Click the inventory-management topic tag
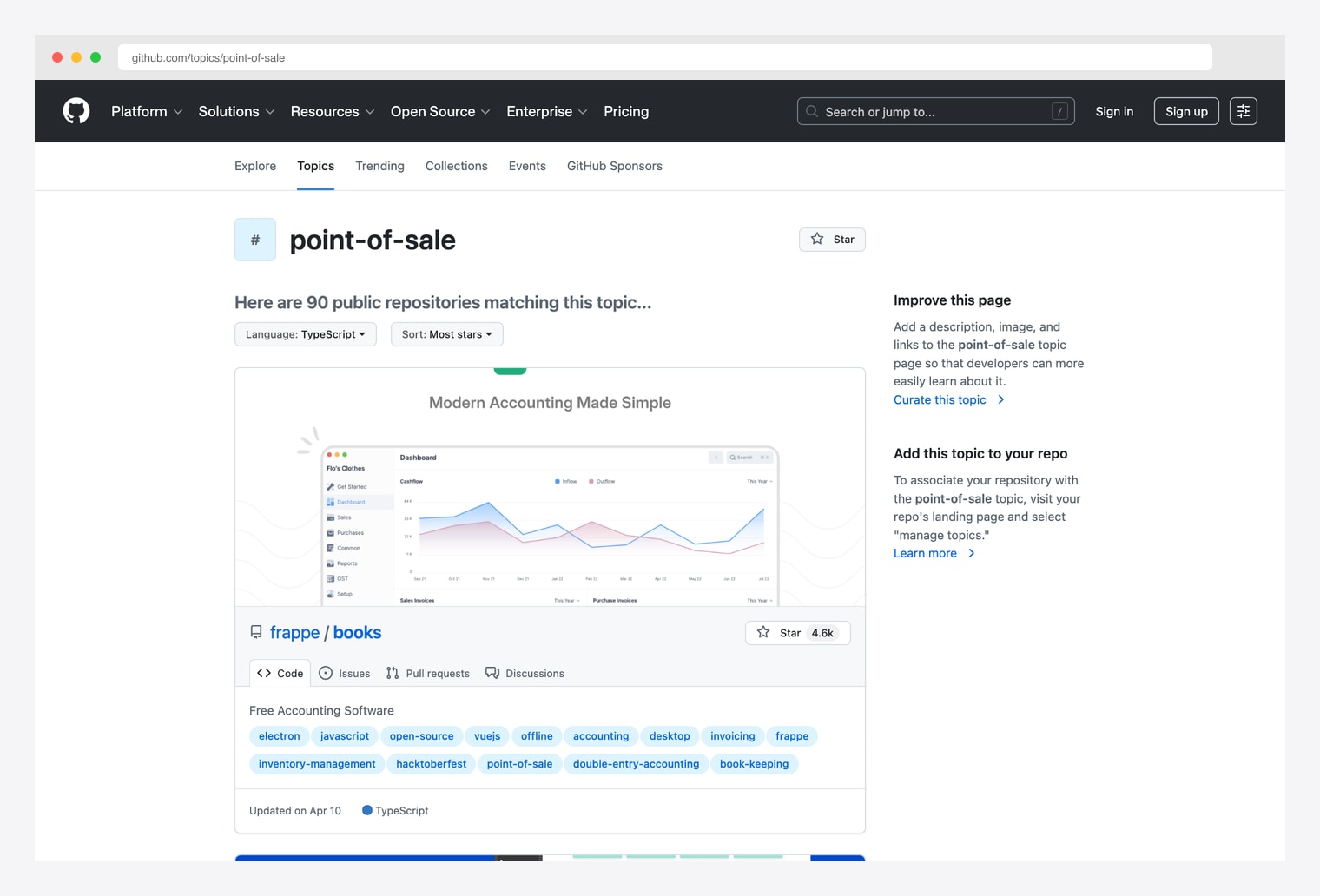1320x896 pixels. coord(317,764)
